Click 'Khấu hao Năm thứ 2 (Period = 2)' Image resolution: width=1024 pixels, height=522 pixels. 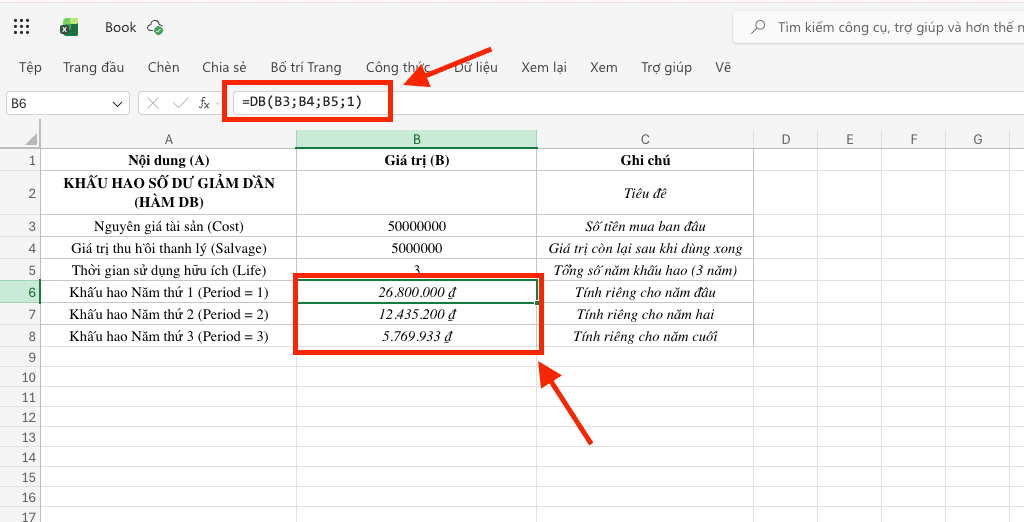click(168, 314)
